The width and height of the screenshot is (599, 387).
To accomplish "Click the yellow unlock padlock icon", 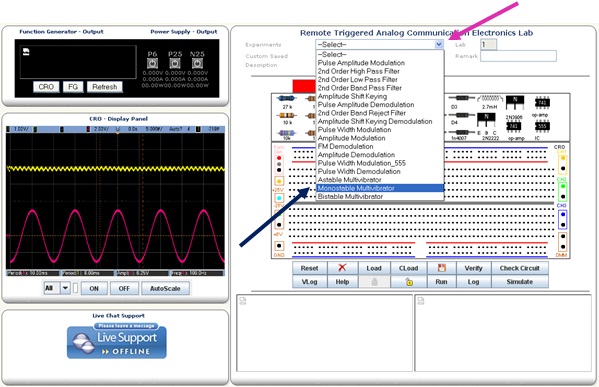I will tap(409, 282).
